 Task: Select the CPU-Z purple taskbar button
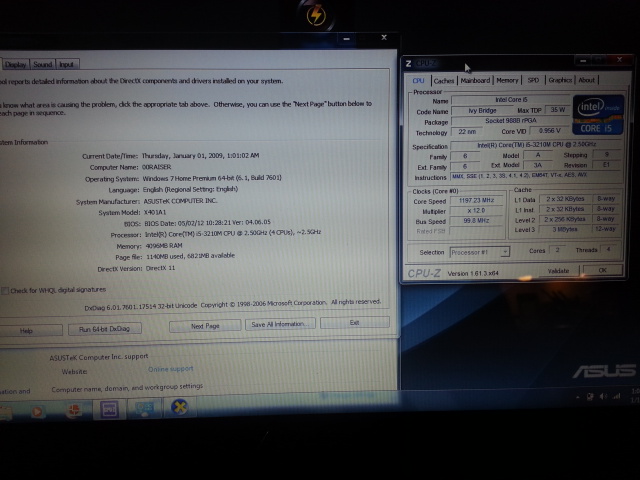coord(108,409)
